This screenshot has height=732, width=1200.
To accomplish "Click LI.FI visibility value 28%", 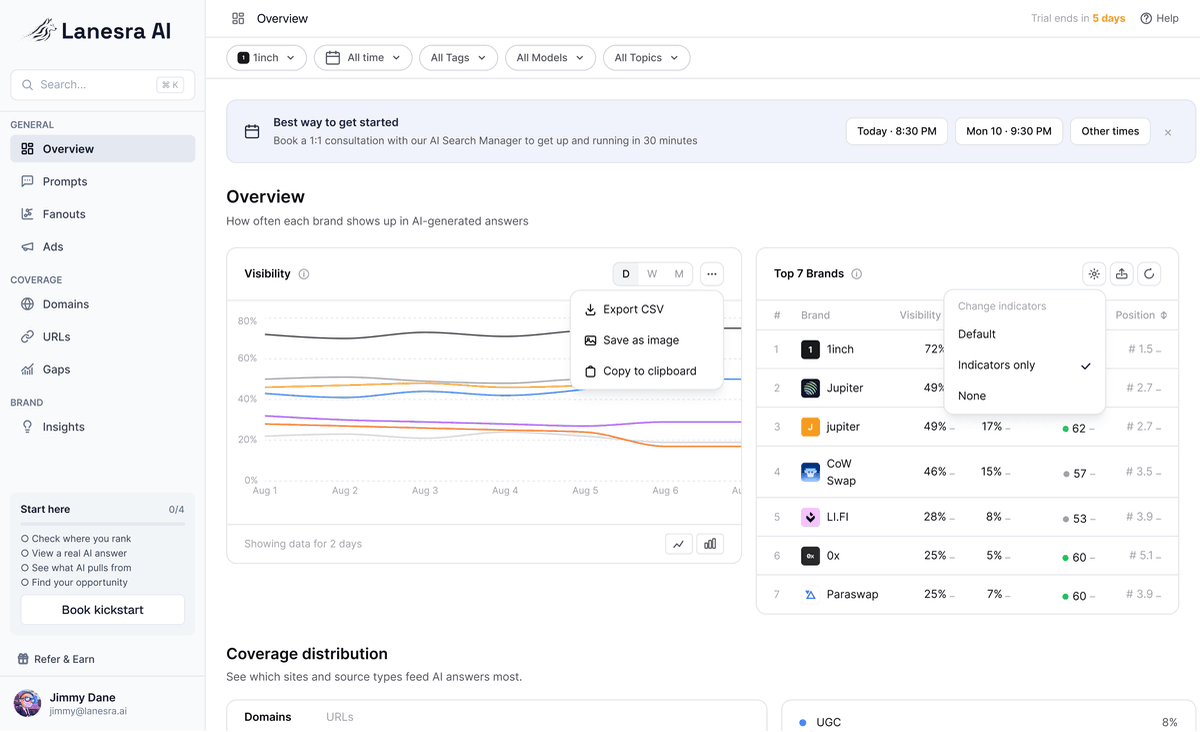I will click(x=935, y=517).
